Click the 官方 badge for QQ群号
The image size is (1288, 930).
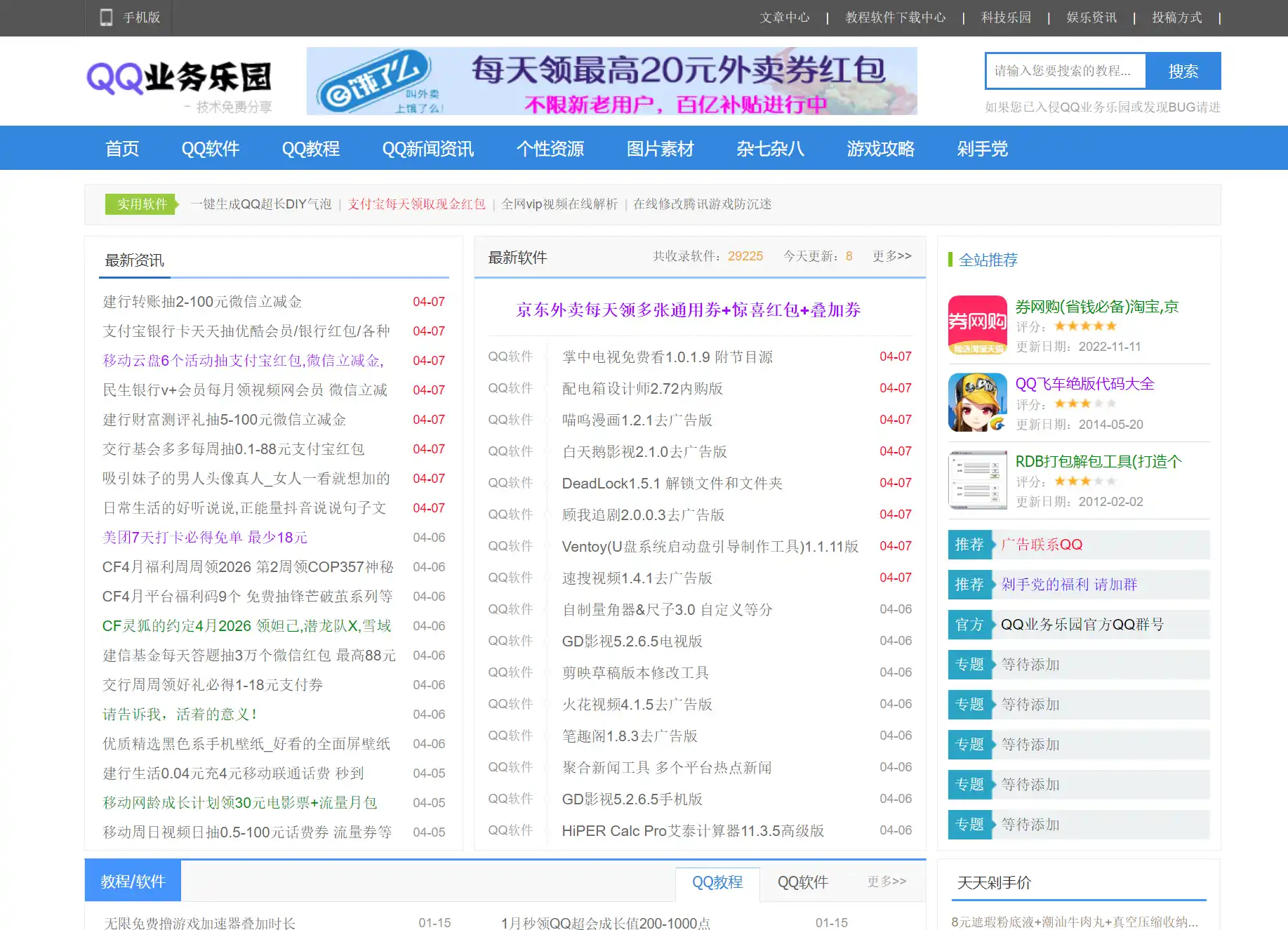pos(969,625)
